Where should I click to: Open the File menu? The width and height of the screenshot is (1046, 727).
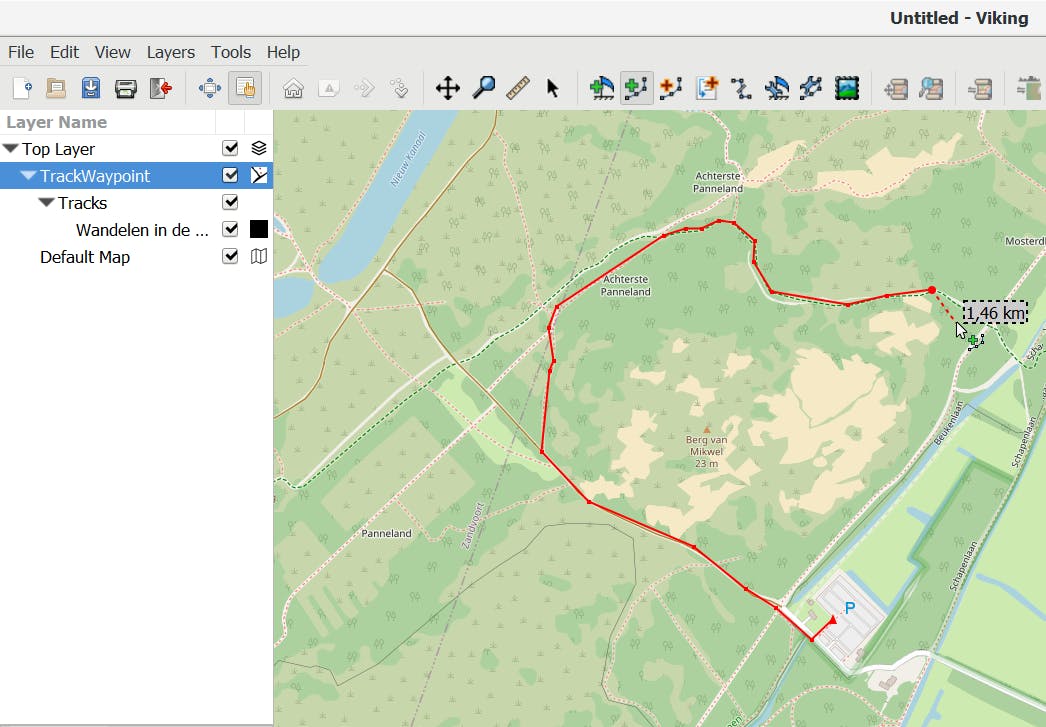[21, 52]
